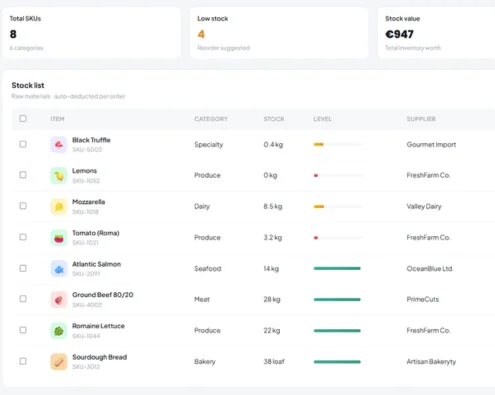Click the Sourdough Bread item icon
This screenshot has height=395, width=495.
click(x=59, y=362)
